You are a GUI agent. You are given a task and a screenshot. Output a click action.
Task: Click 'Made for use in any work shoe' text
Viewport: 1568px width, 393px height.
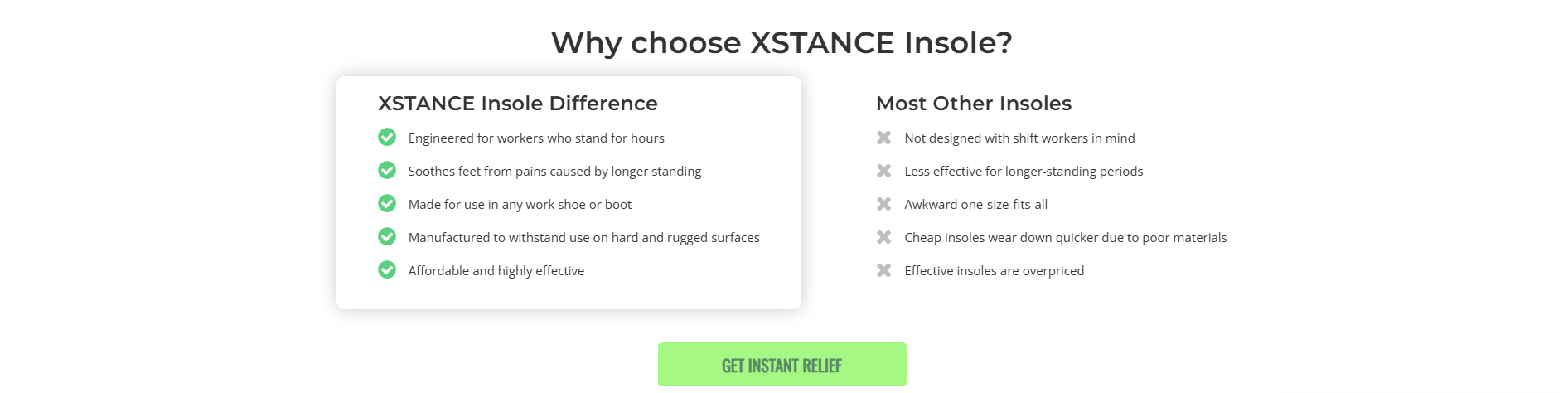(x=520, y=205)
